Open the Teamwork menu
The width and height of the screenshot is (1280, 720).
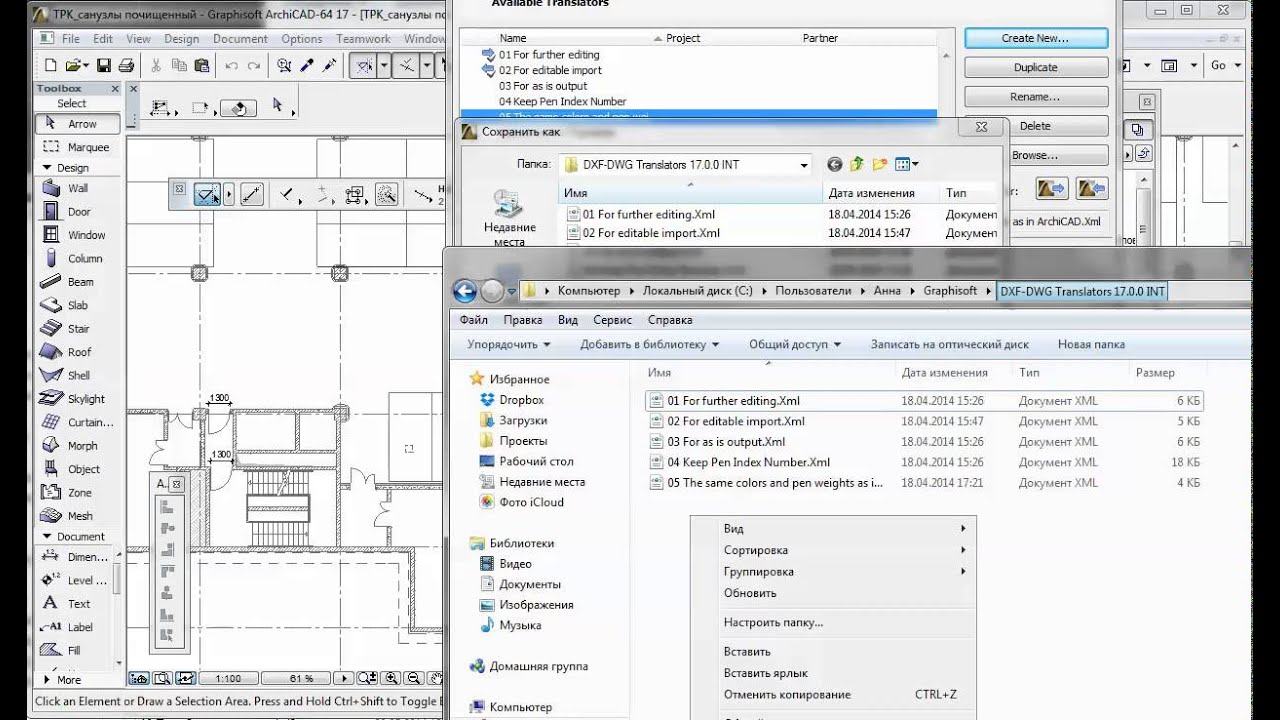pyautogui.click(x=363, y=39)
